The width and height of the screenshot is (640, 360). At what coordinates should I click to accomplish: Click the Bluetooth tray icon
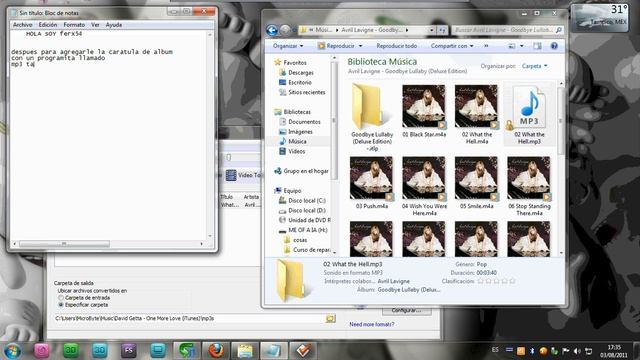pos(532,351)
